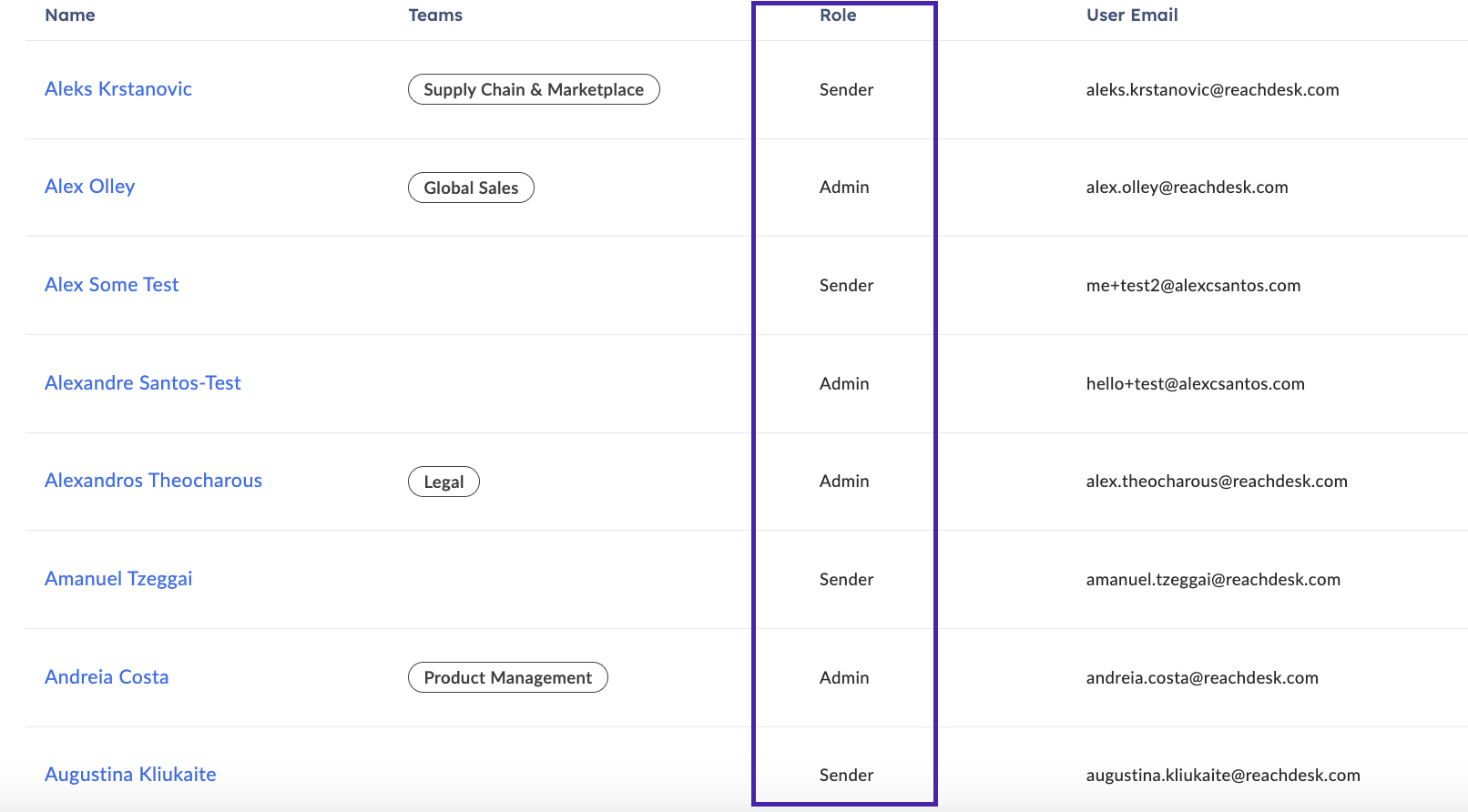Click email andreia.costa@reachdesk.com
This screenshot has width=1468, height=812.
pyautogui.click(x=1202, y=677)
